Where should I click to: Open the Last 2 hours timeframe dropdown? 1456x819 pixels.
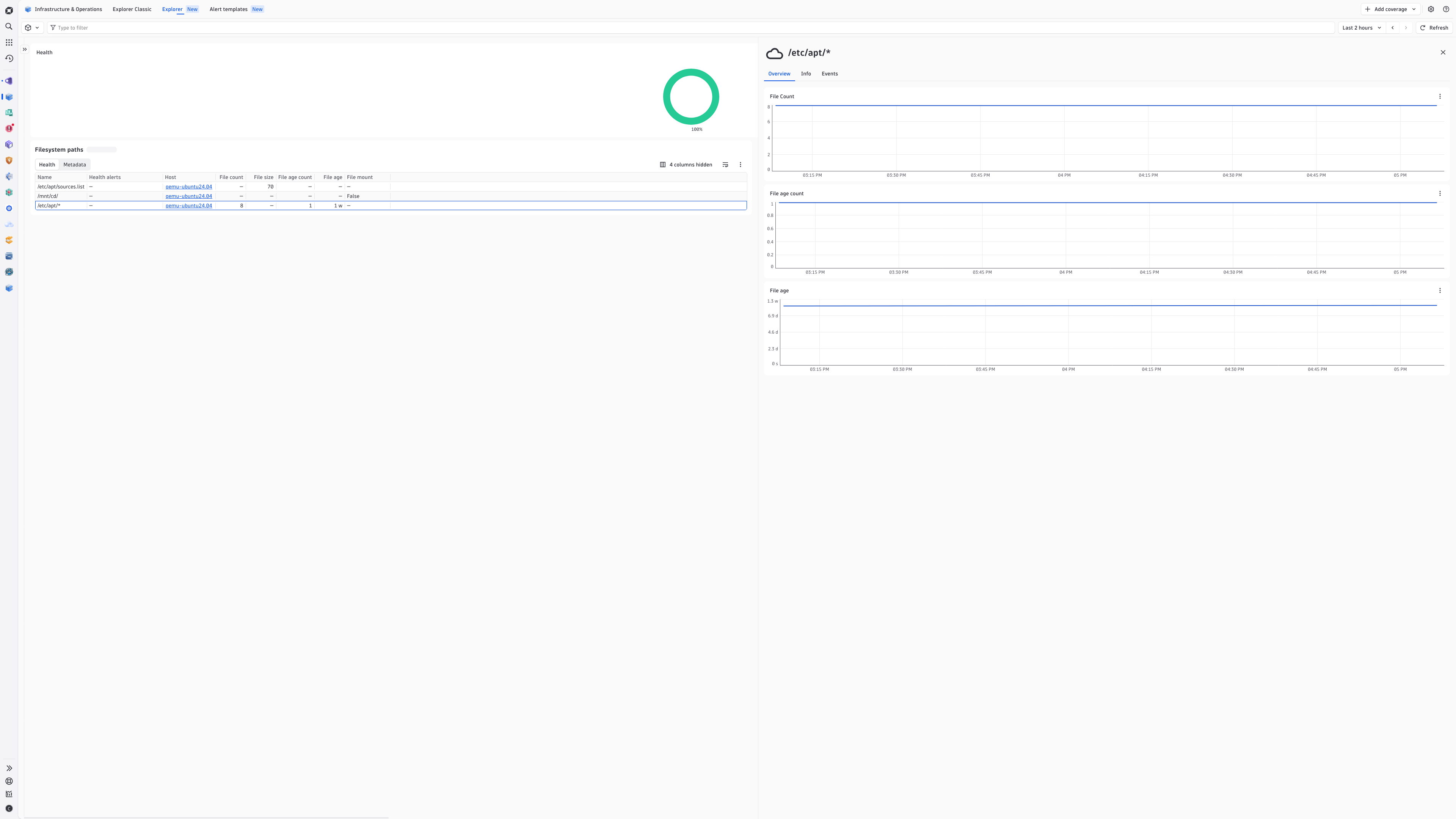pyautogui.click(x=1362, y=28)
